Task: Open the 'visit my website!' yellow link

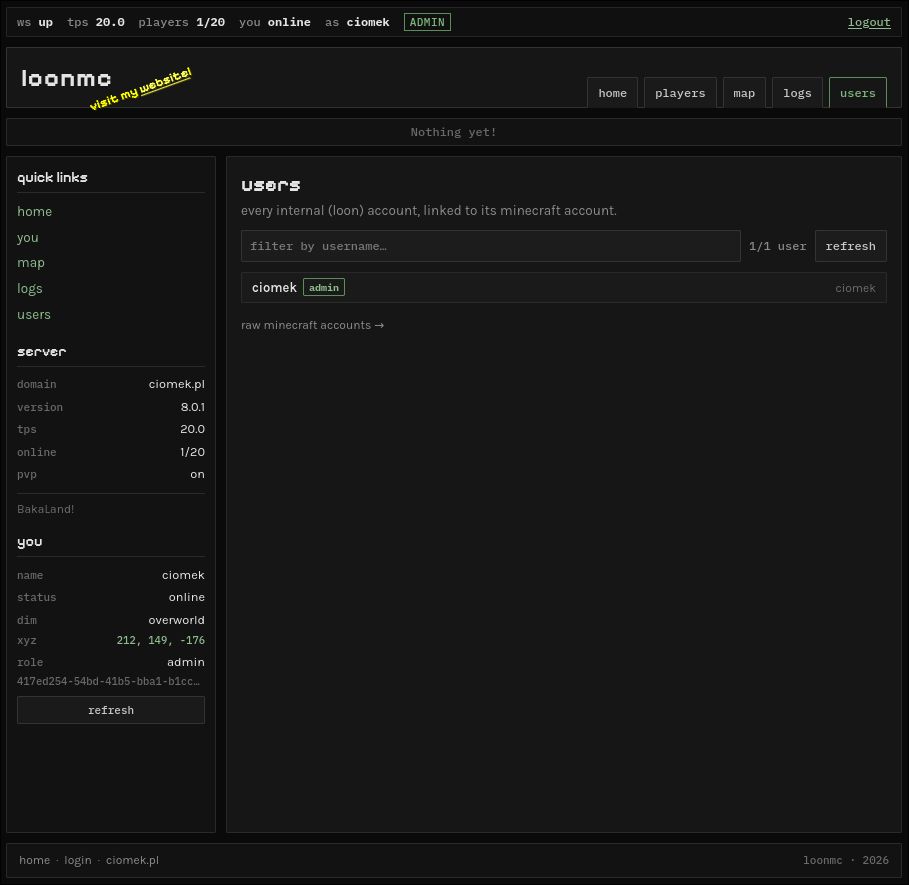Action: (140, 89)
